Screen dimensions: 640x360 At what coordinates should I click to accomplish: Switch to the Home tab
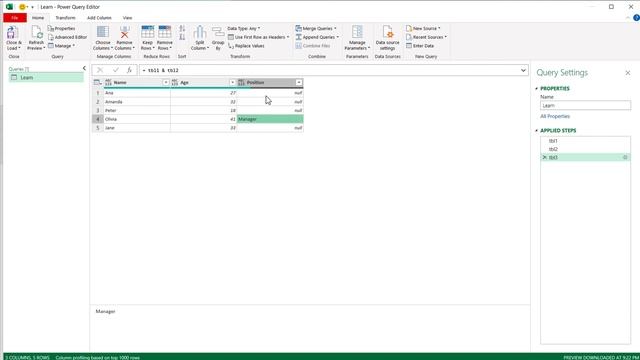tap(38, 18)
